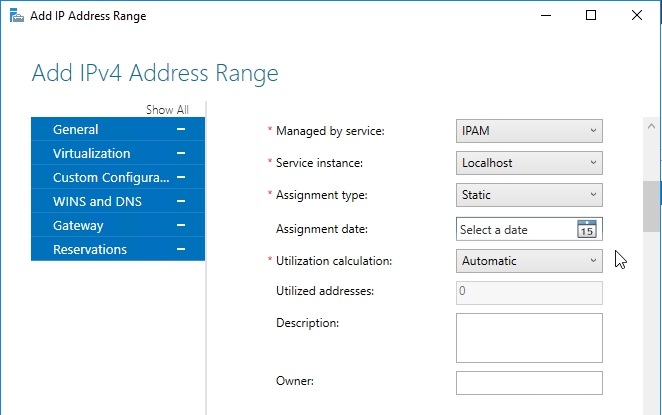Focus the Owner input field
Viewport: 662px width, 415px height.
529,383
